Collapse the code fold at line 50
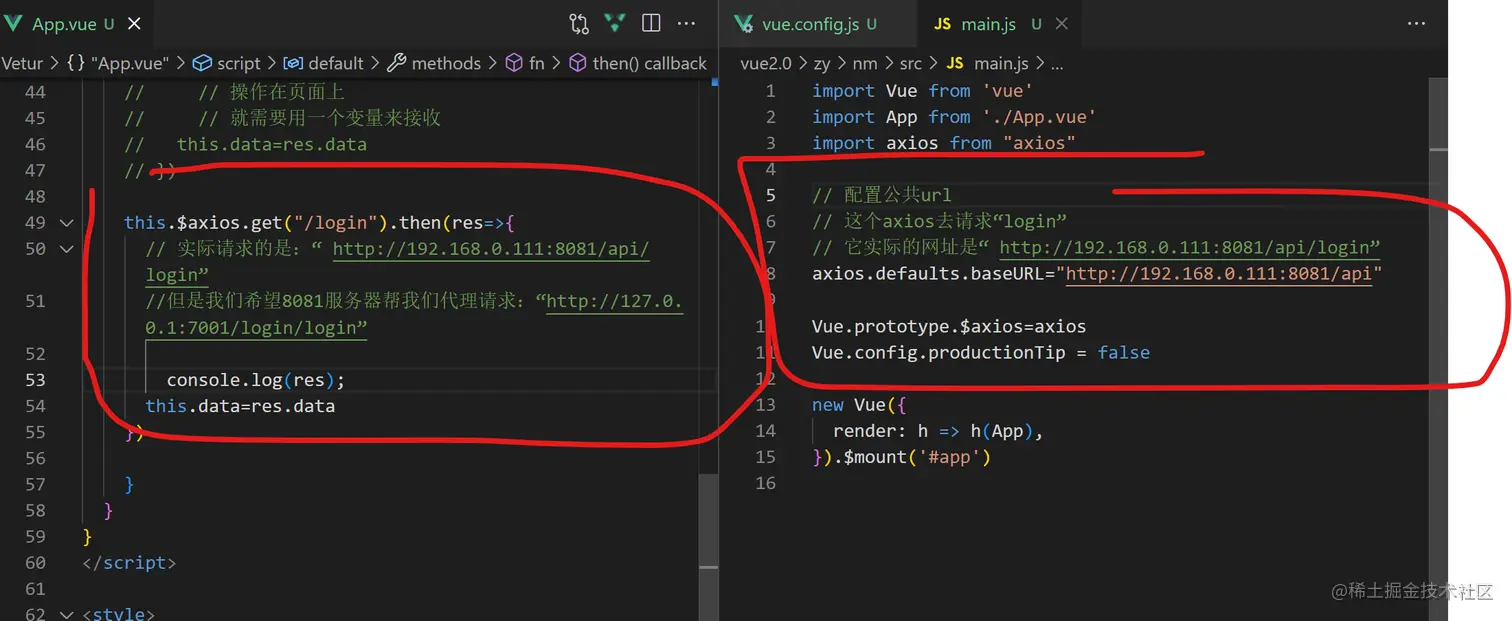This screenshot has height=621, width=1512. 67,249
